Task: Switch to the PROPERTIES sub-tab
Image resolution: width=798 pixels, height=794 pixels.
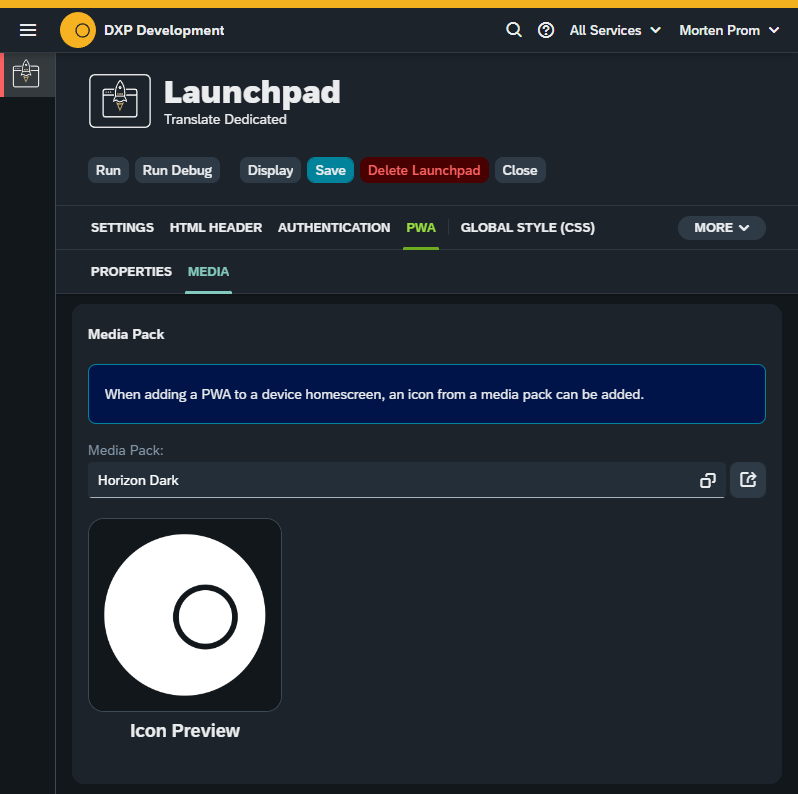Action: click(x=131, y=272)
